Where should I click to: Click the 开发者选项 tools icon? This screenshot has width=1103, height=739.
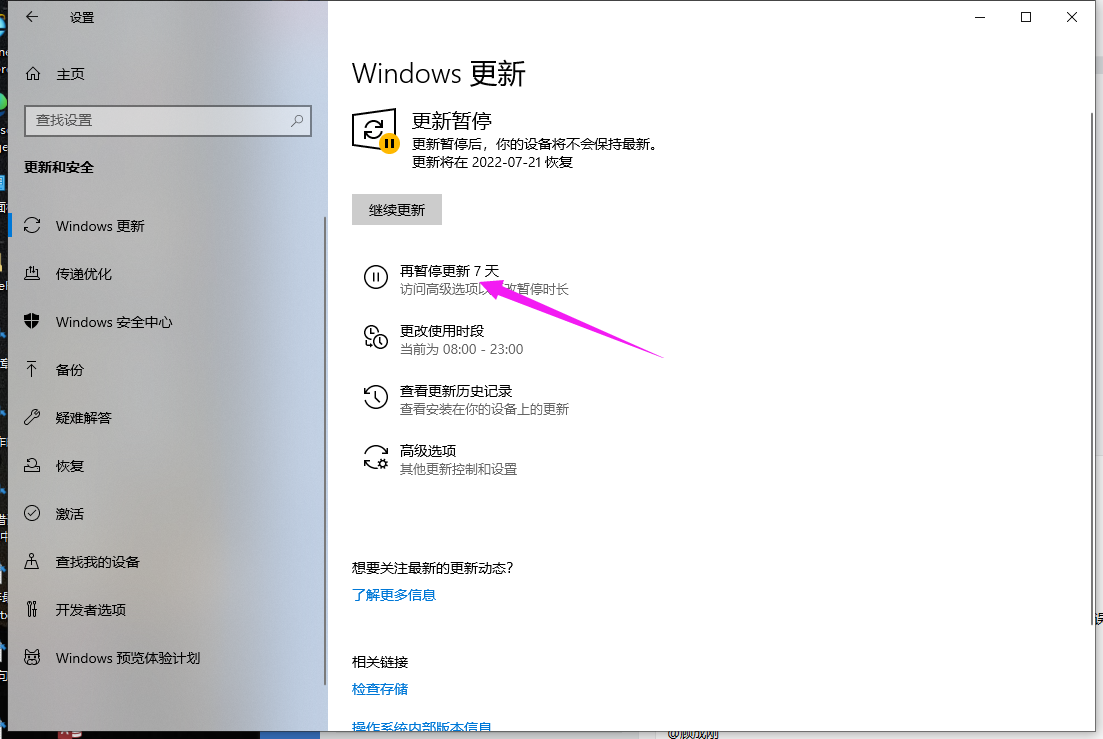(32, 609)
